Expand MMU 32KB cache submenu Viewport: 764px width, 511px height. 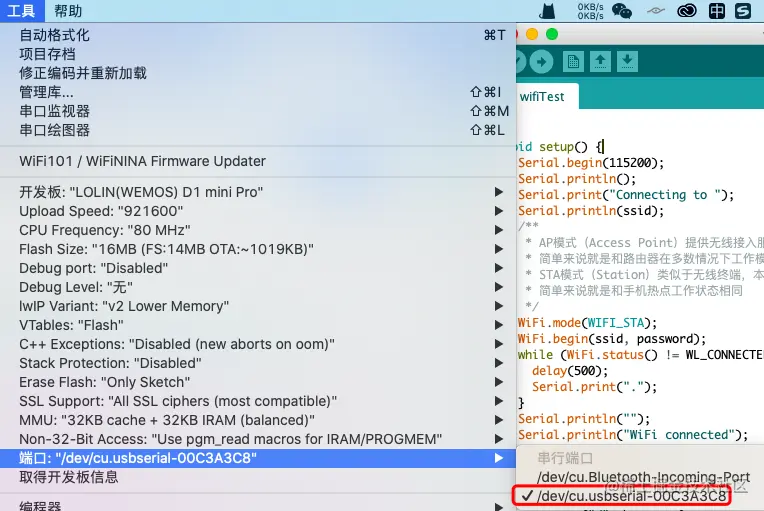click(258, 420)
